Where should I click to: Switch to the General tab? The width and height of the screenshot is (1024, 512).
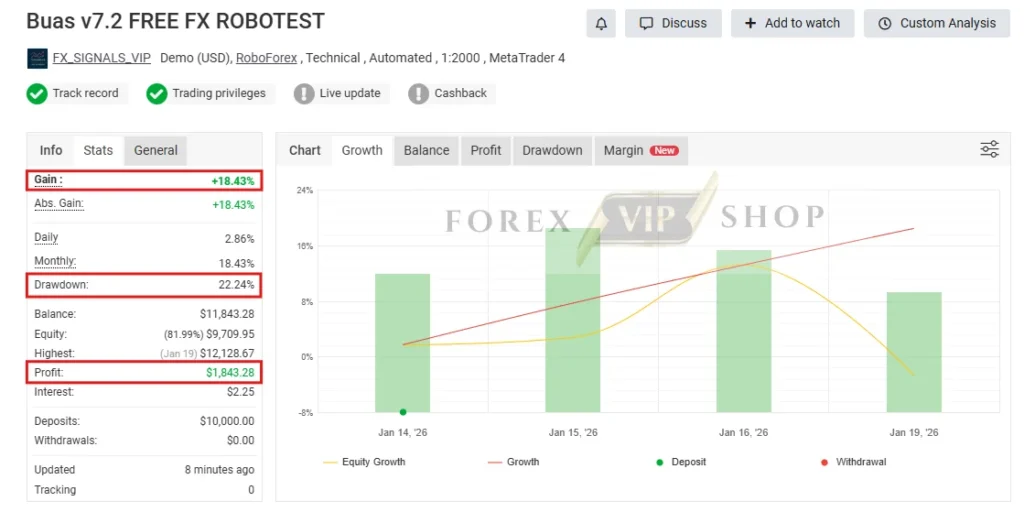155,151
